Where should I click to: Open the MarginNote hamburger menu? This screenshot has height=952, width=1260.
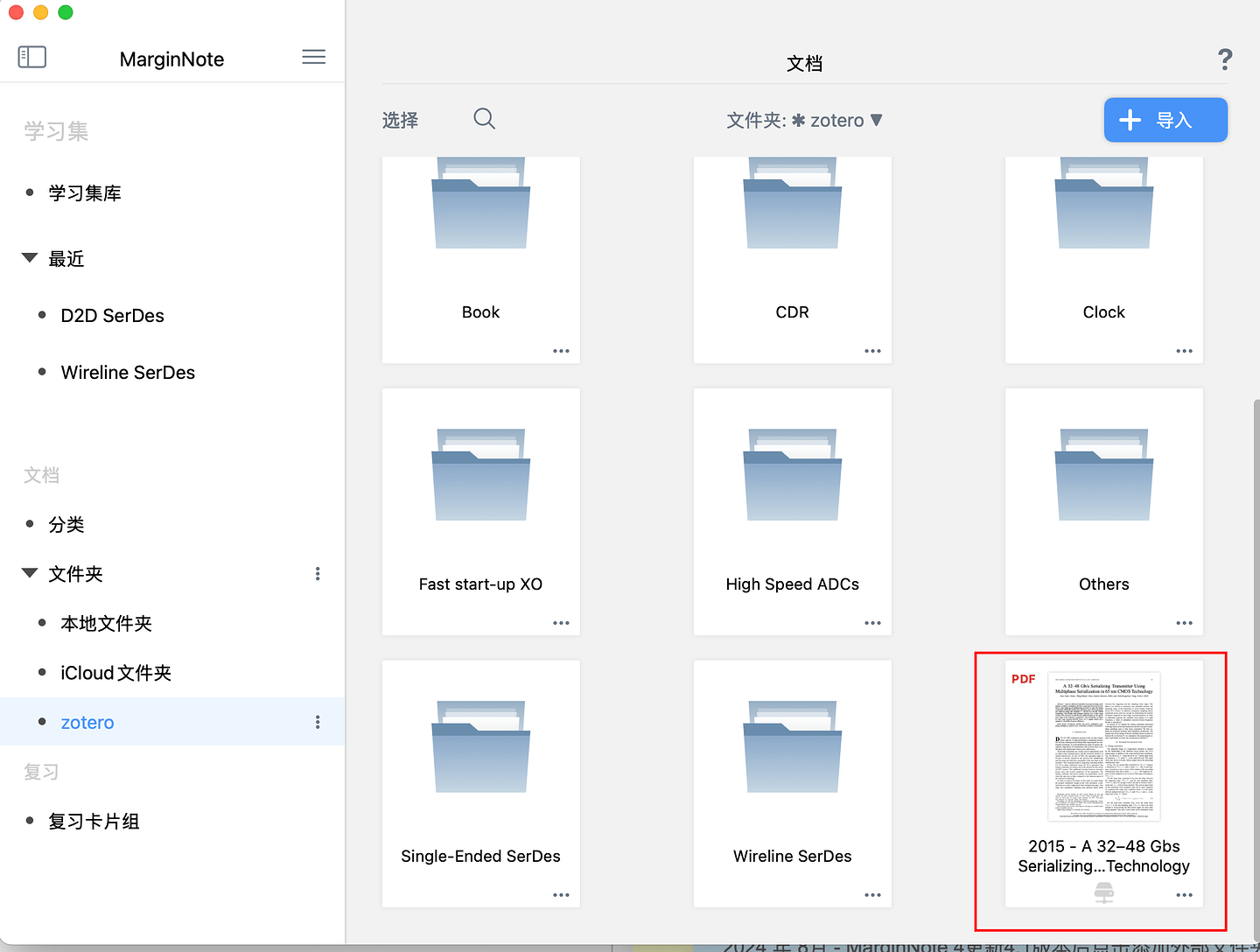click(313, 57)
